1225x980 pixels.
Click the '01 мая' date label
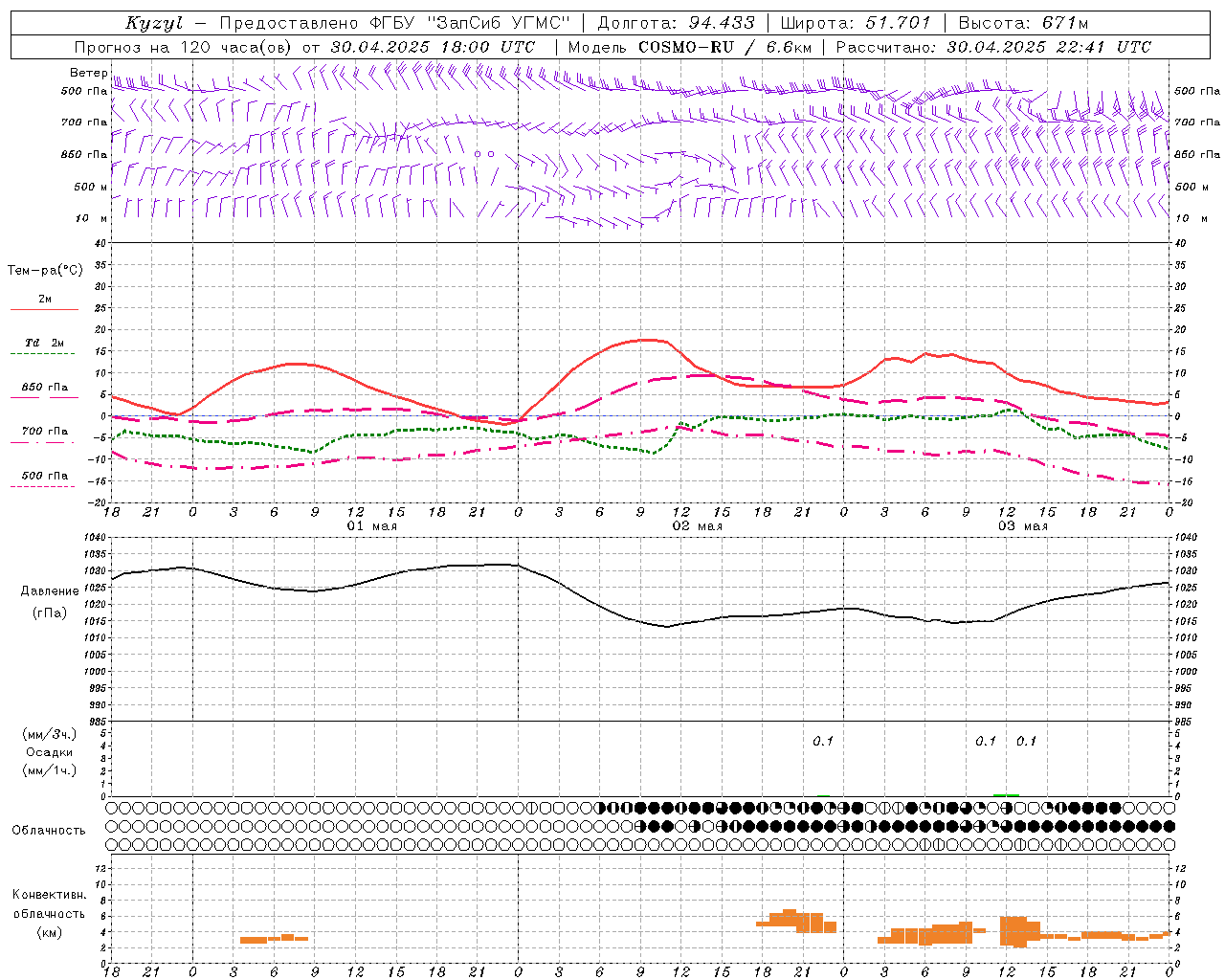pos(371,526)
